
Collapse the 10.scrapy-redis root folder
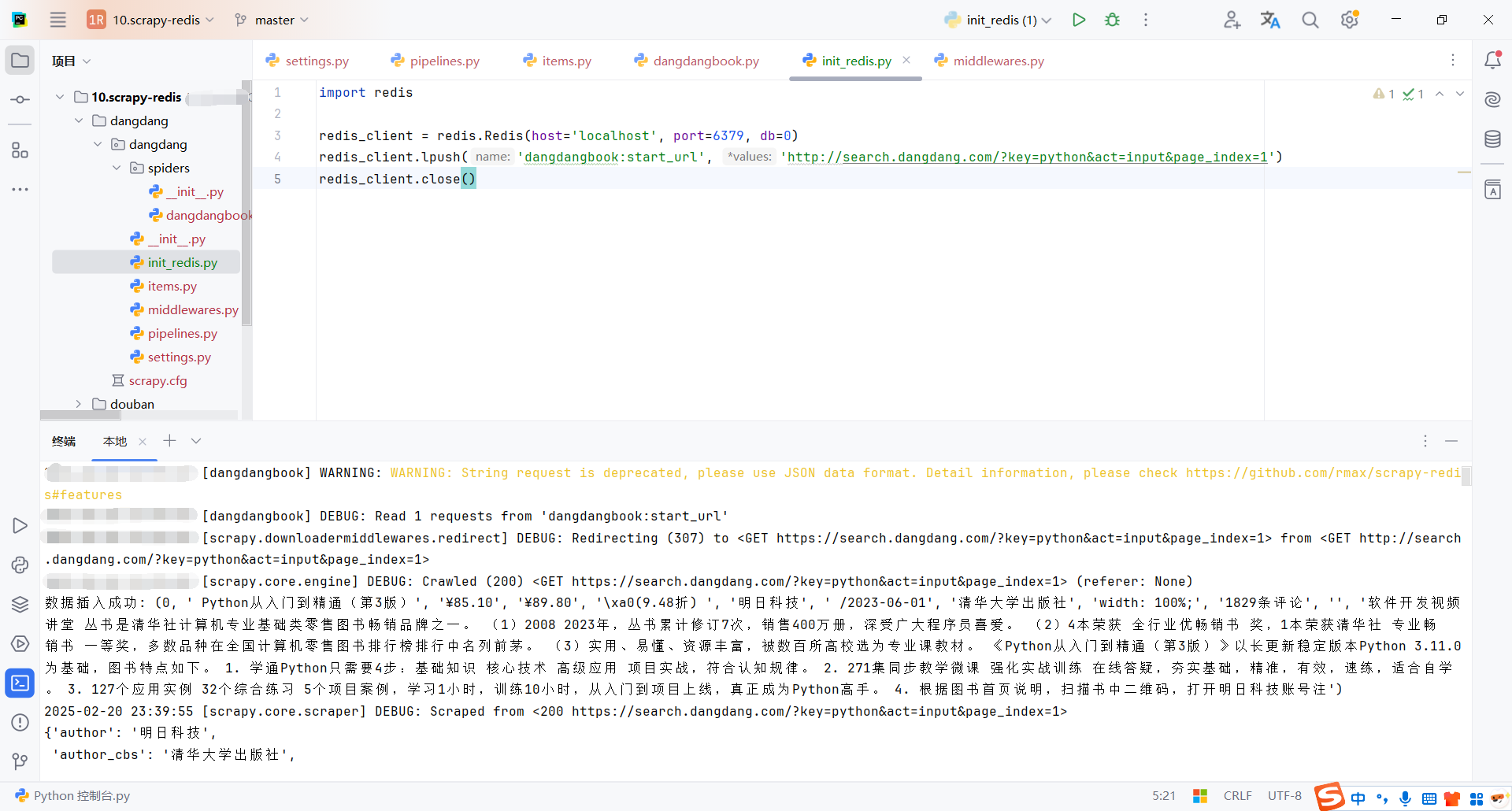[x=60, y=97]
